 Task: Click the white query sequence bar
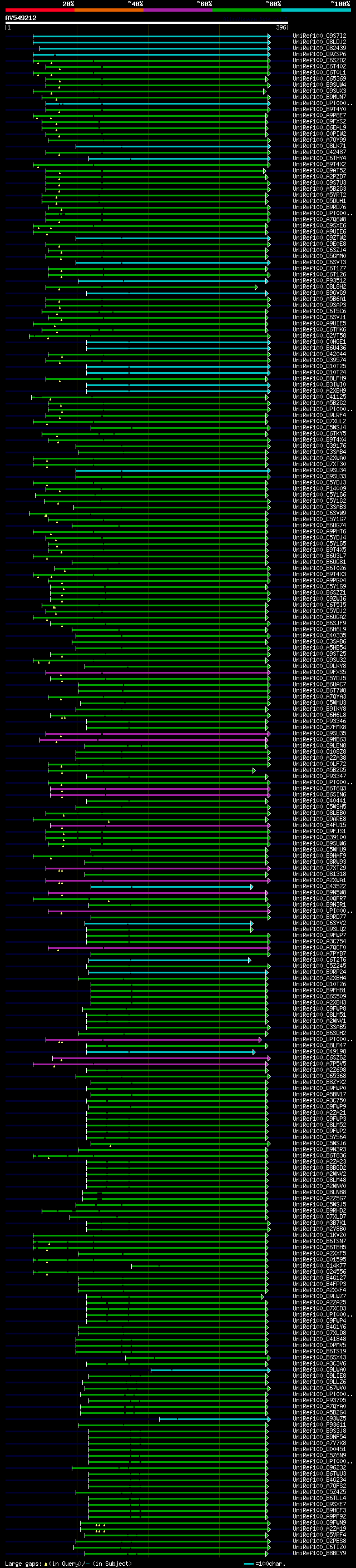(147, 22)
